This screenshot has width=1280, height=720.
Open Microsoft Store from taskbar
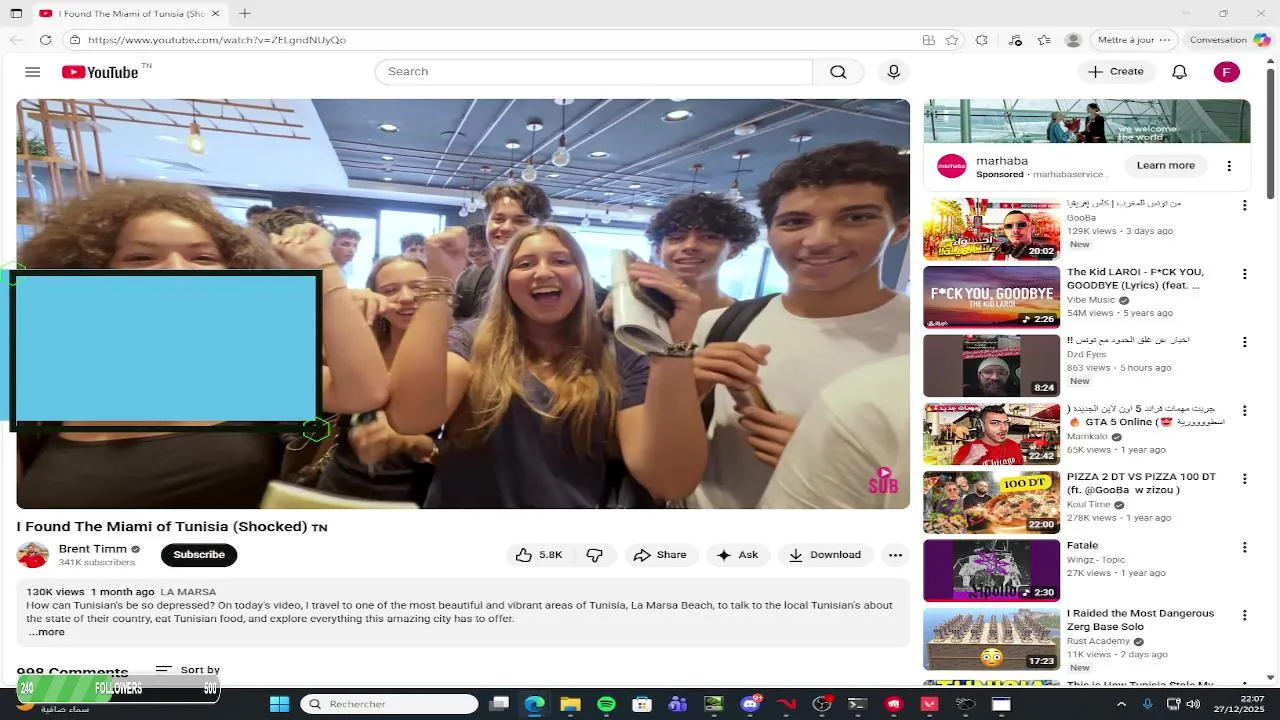pyautogui.click(x=642, y=704)
